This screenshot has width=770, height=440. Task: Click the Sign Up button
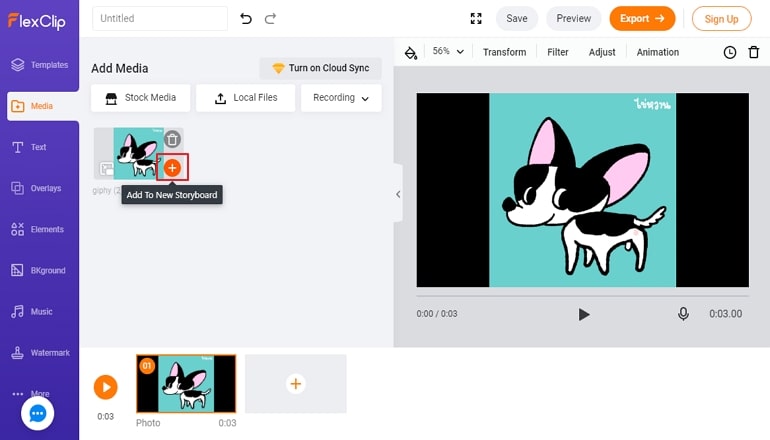click(x=721, y=19)
